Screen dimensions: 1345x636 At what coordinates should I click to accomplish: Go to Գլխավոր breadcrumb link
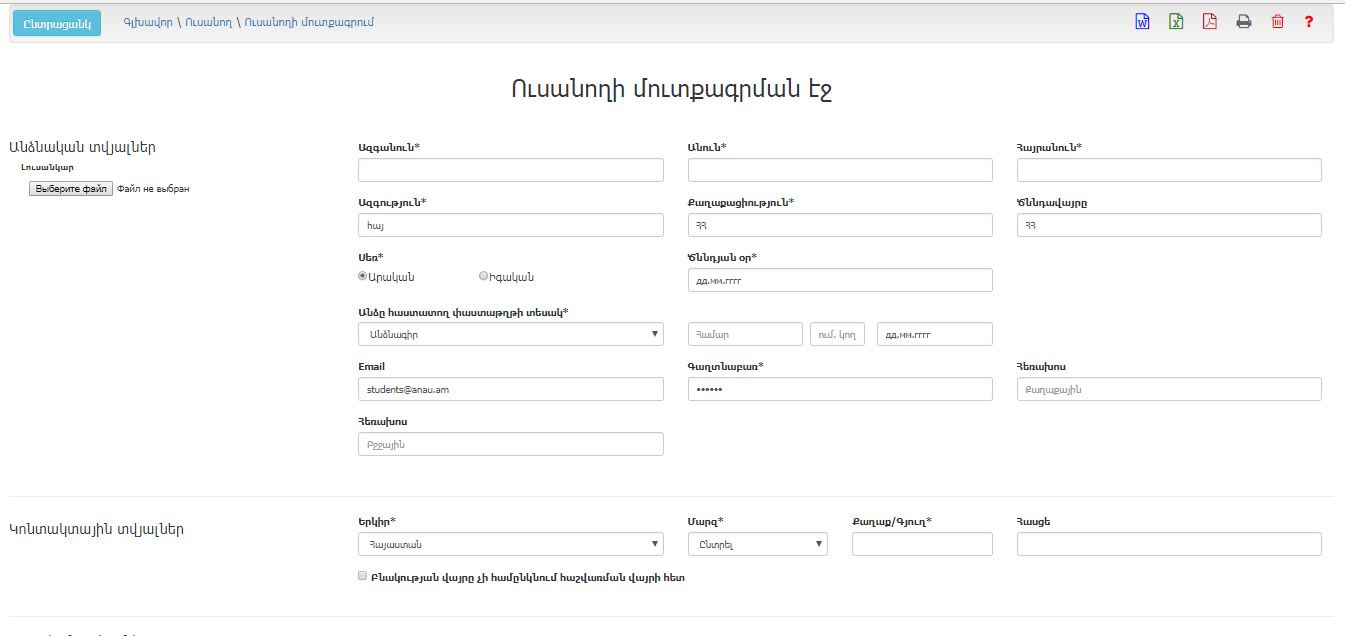(x=147, y=22)
